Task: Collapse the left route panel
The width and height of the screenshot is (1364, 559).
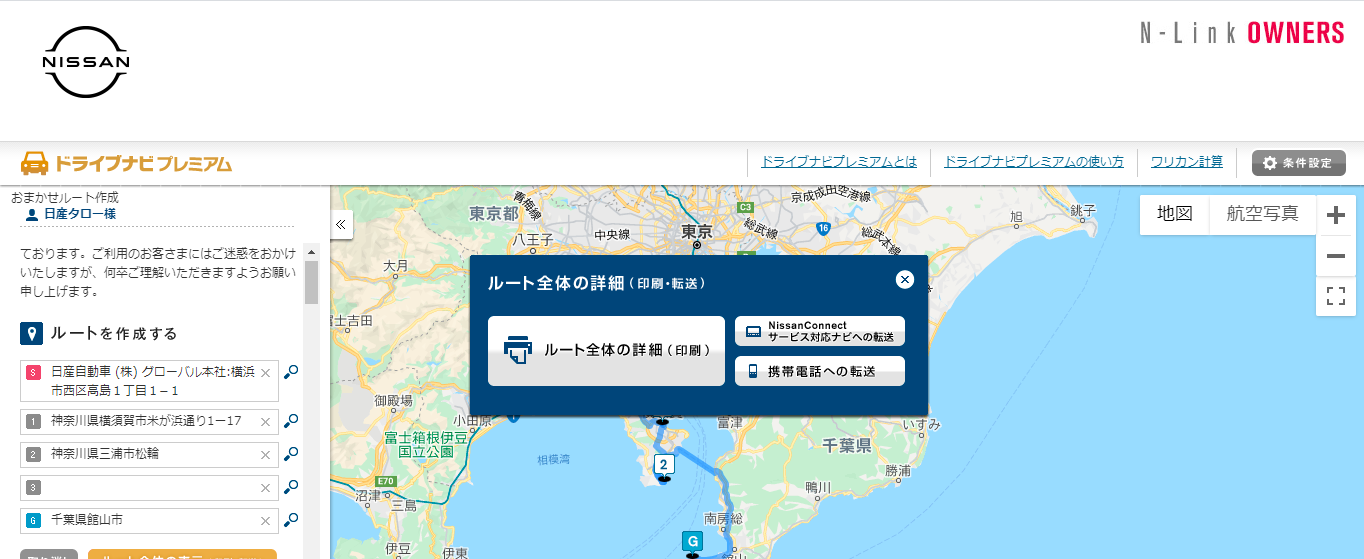Action: pyautogui.click(x=341, y=225)
